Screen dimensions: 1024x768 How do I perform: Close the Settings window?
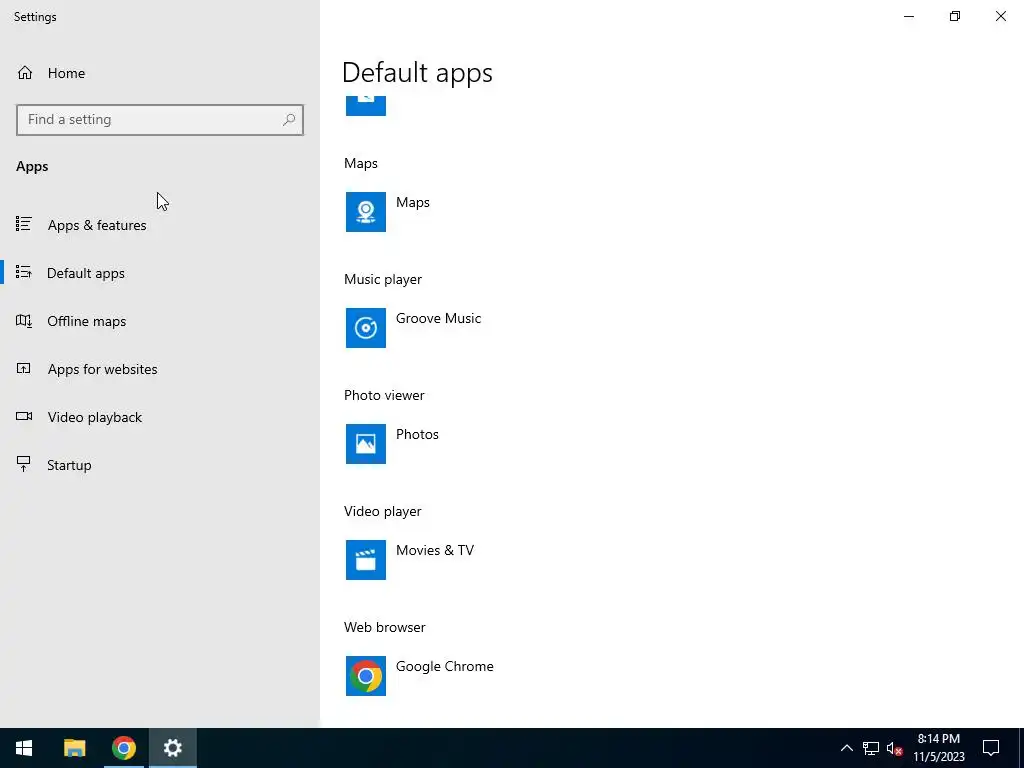1000,16
